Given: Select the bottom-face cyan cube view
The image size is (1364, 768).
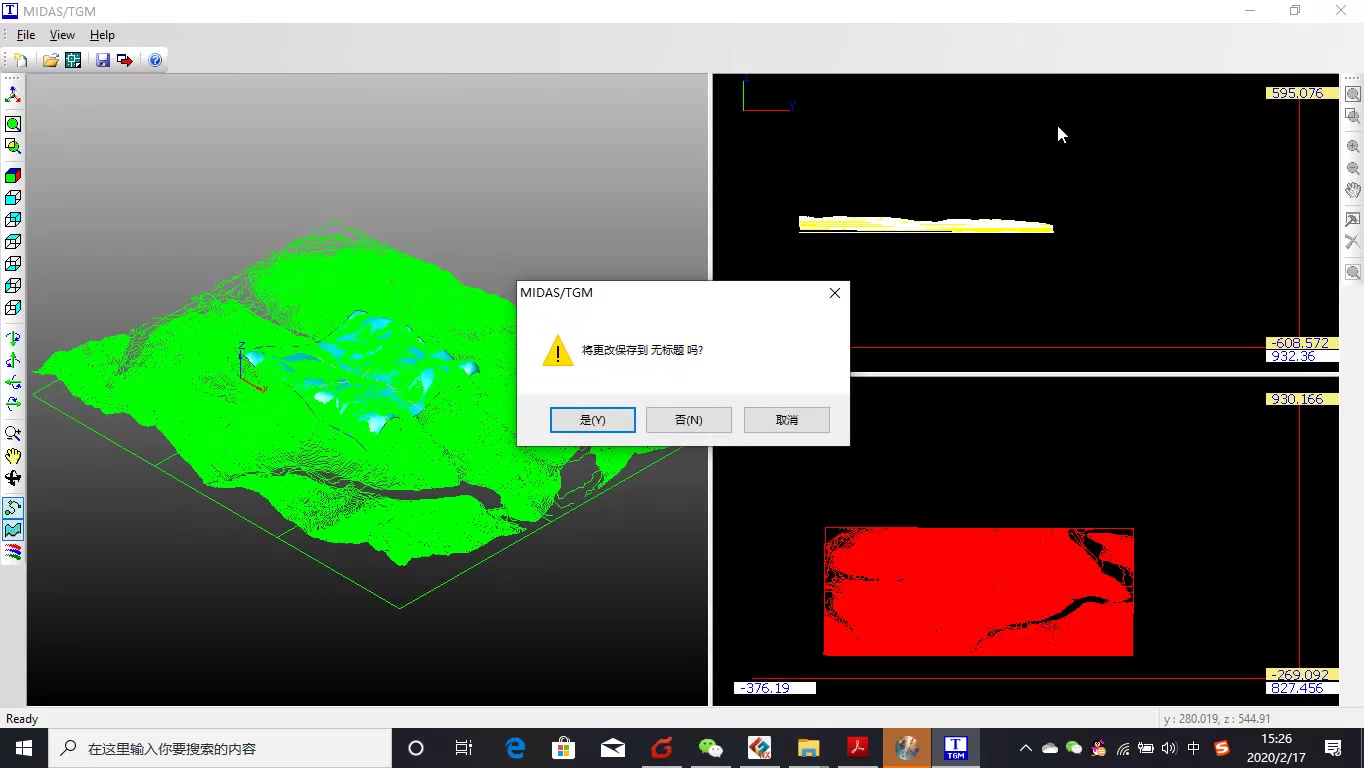Looking at the screenshot, I should tap(13, 264).
